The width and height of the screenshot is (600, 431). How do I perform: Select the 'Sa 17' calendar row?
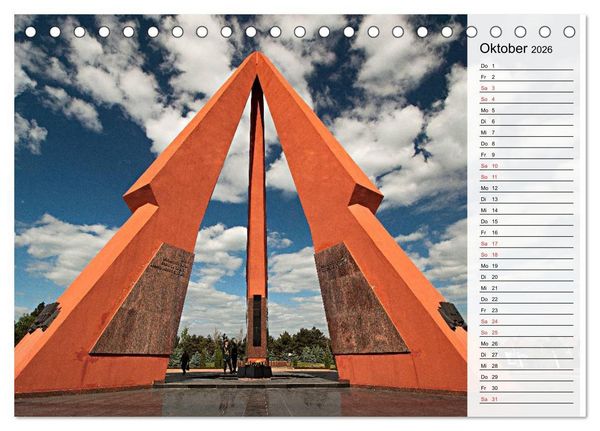[527, 243]
